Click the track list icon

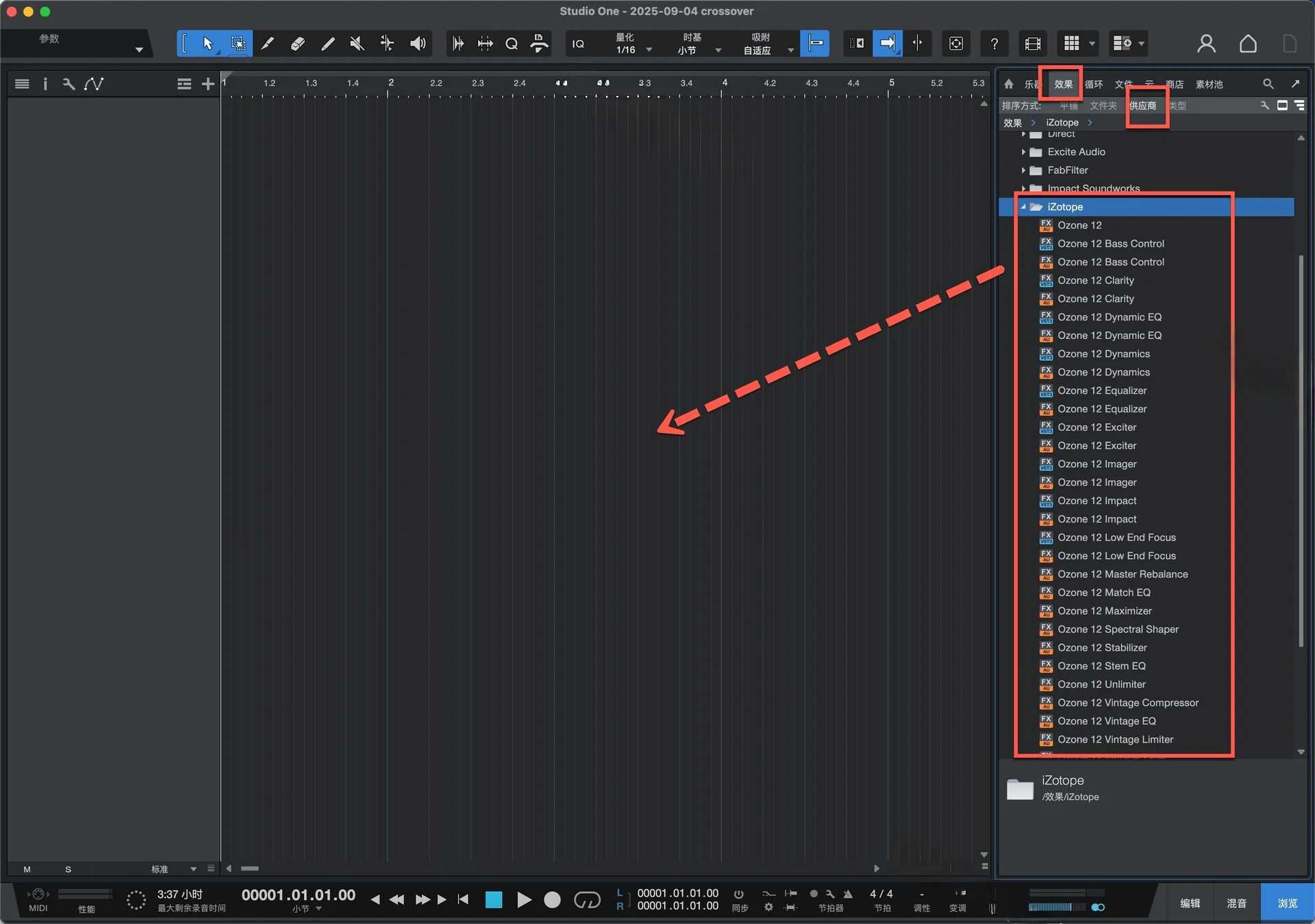(x=22, y=84)
